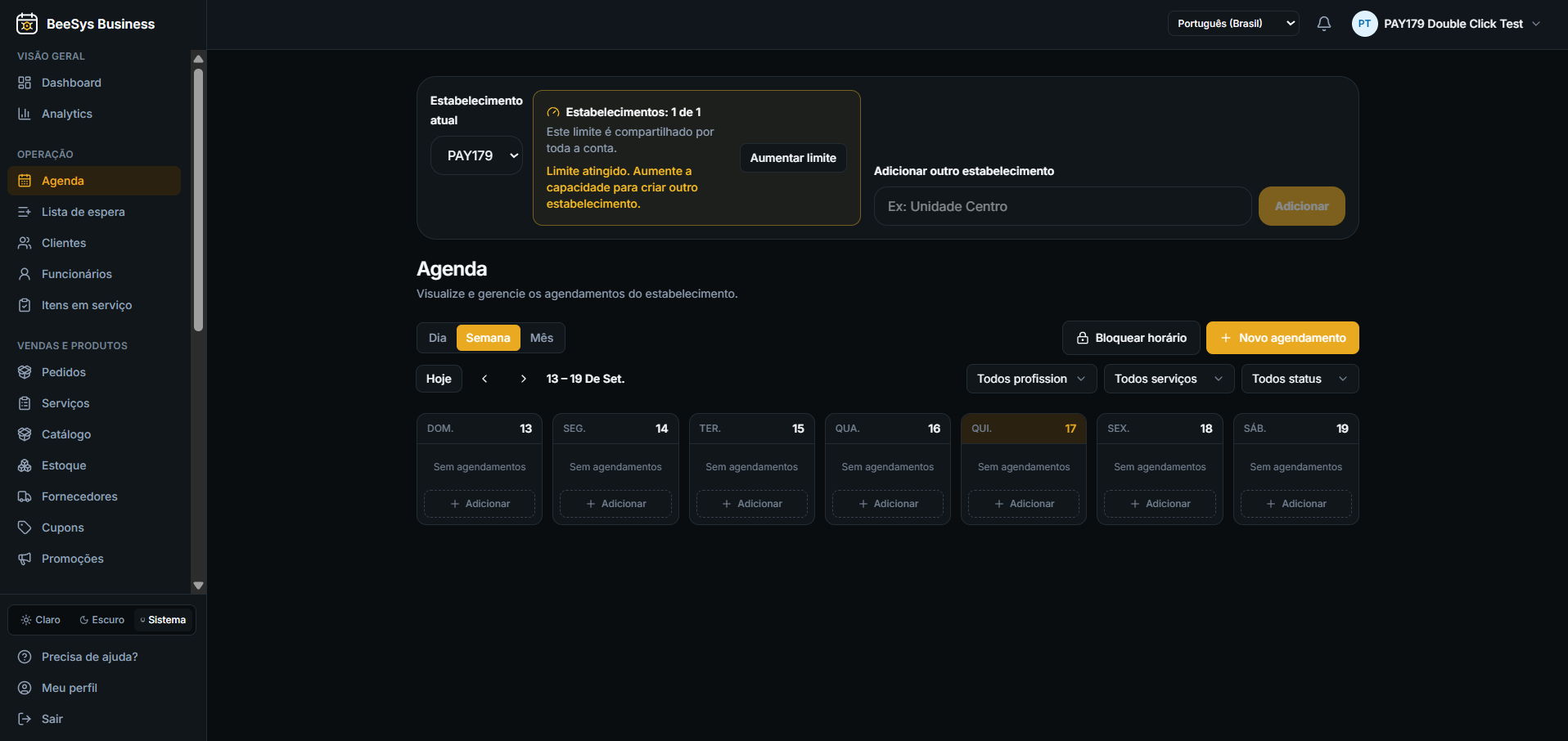Open Analytics from the sidebar

[94, 114]
